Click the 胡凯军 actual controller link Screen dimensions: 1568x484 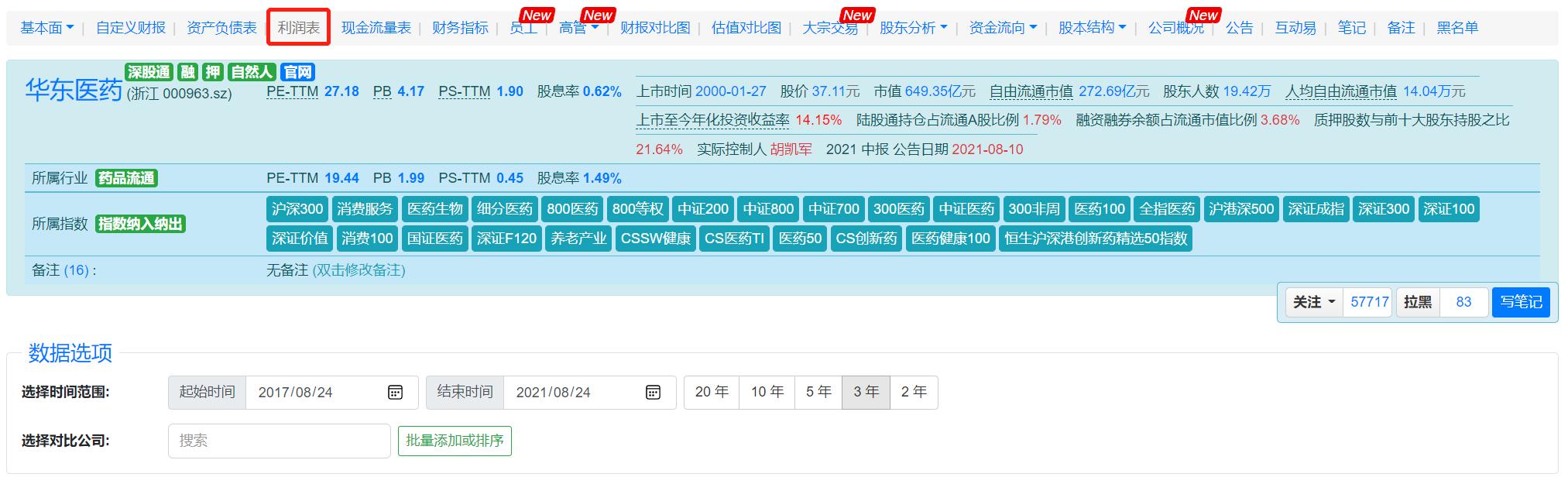[x=791, y=149]
